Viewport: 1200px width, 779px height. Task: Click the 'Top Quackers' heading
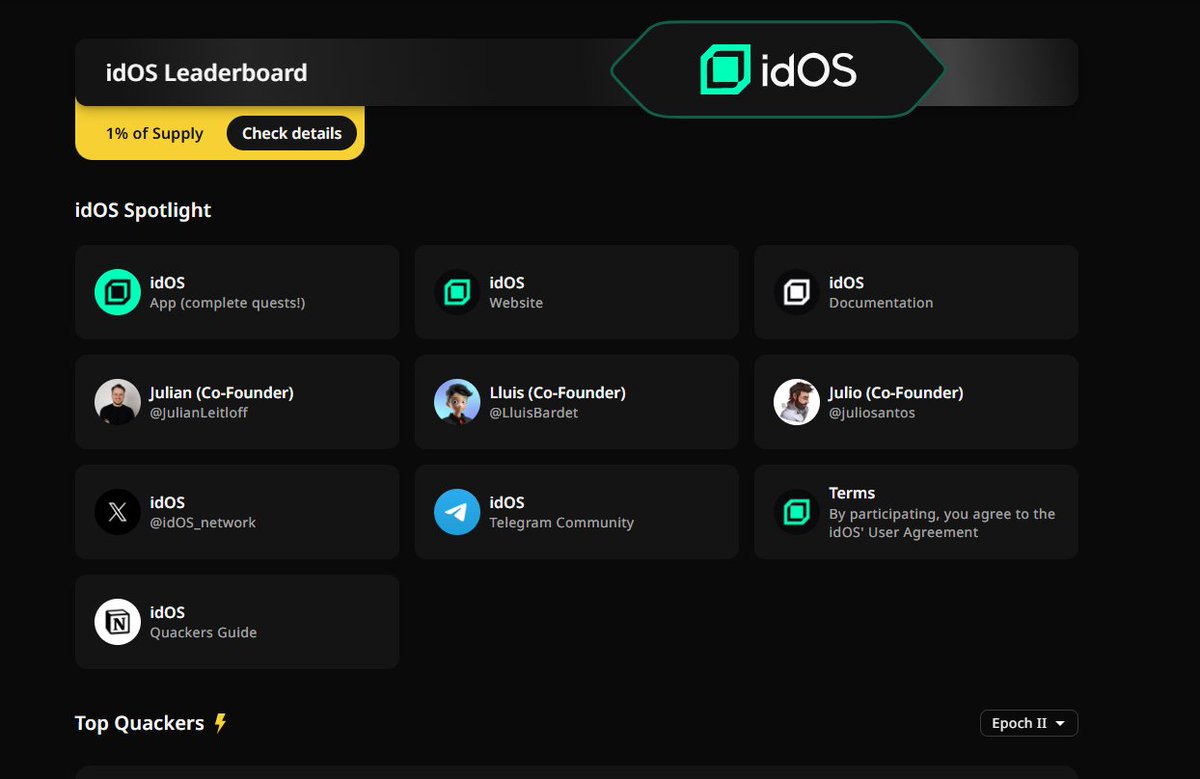139,723
